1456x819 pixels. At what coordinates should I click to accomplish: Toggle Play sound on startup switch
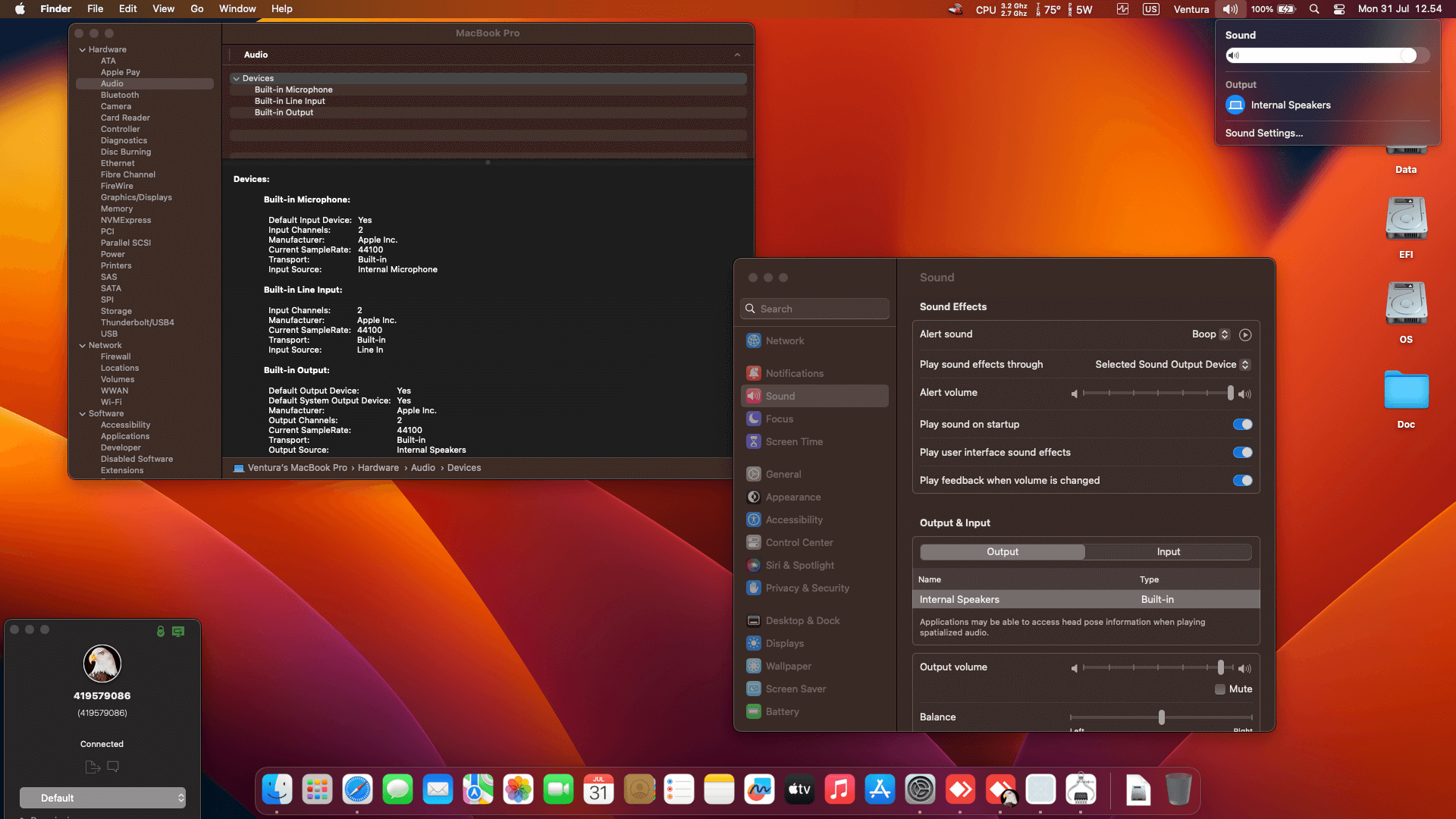[1242, 424]
